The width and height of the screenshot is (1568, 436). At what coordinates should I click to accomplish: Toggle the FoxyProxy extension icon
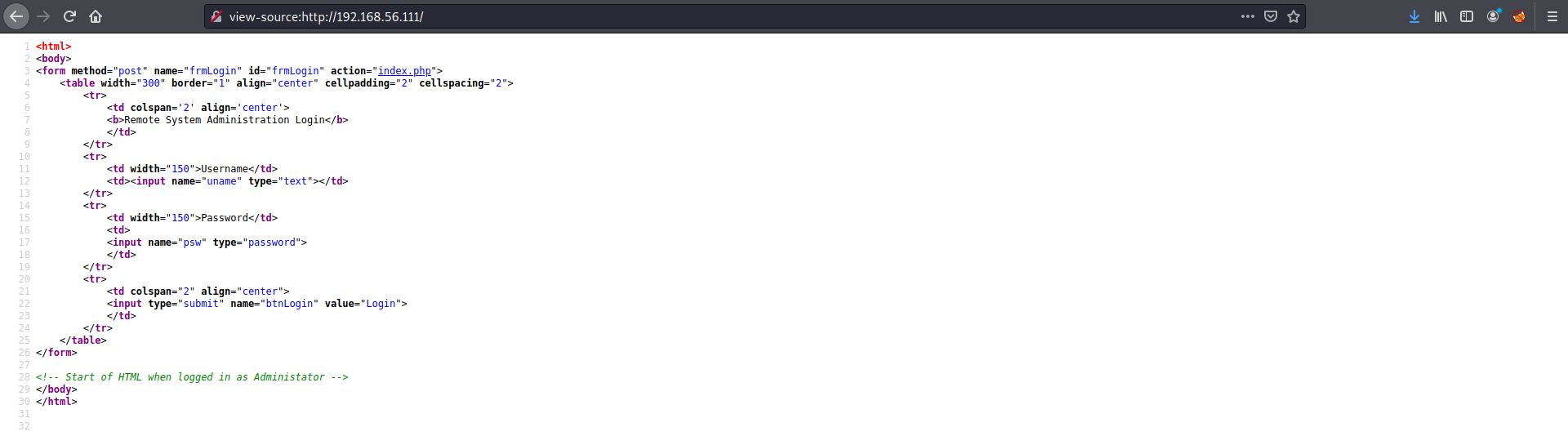point(1519,16)
